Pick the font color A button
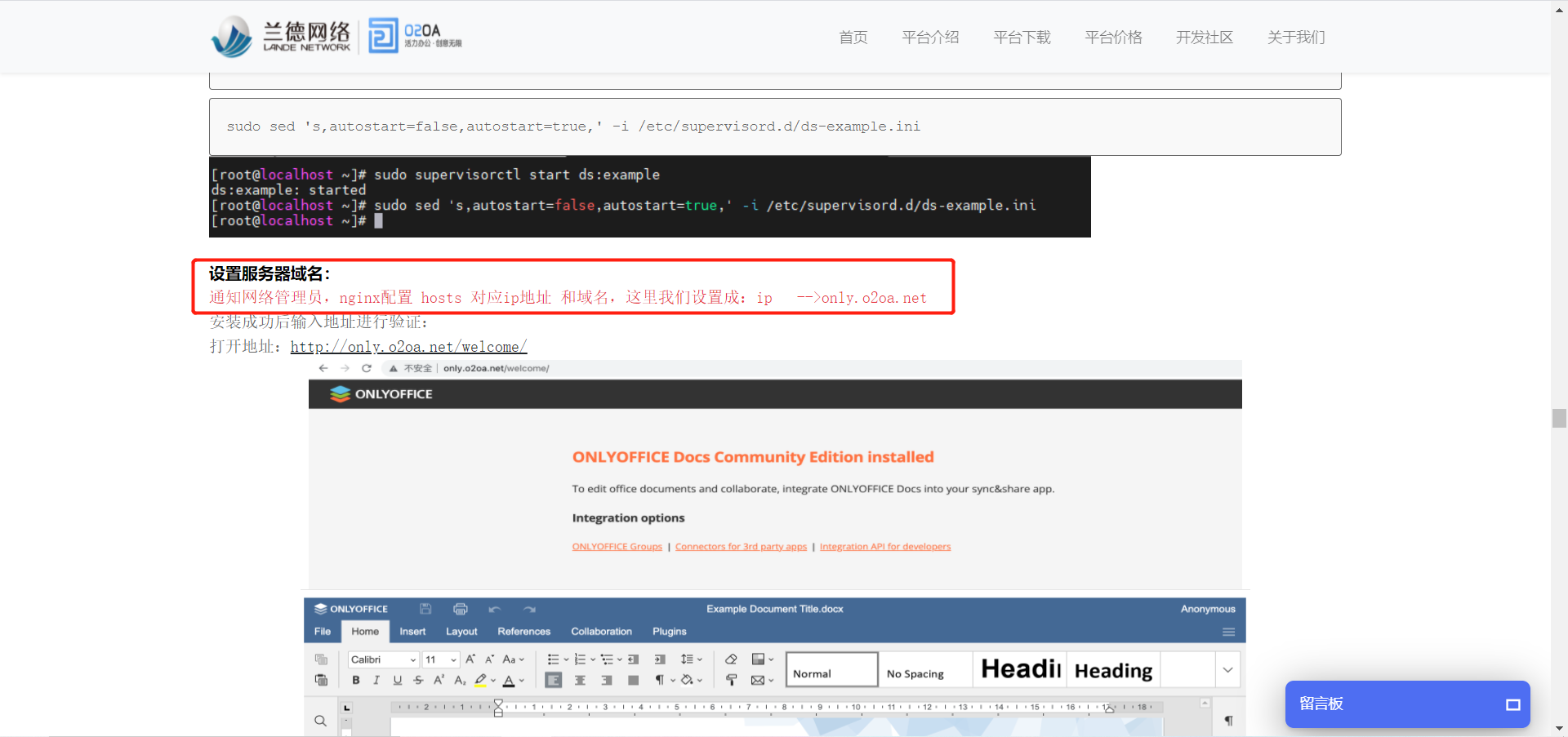Viewport: 1568px width, 737px height. [x=509, y=680]
